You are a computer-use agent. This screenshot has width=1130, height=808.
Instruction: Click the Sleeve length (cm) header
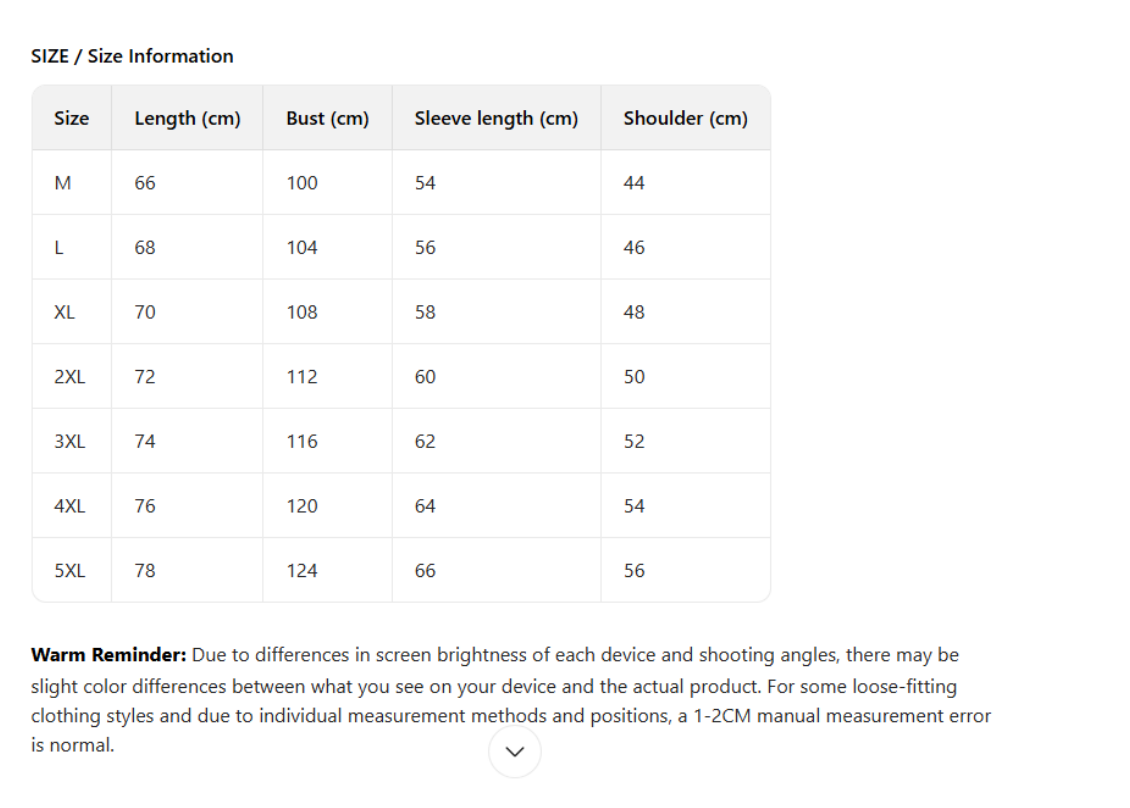click(x=496, y=118)
